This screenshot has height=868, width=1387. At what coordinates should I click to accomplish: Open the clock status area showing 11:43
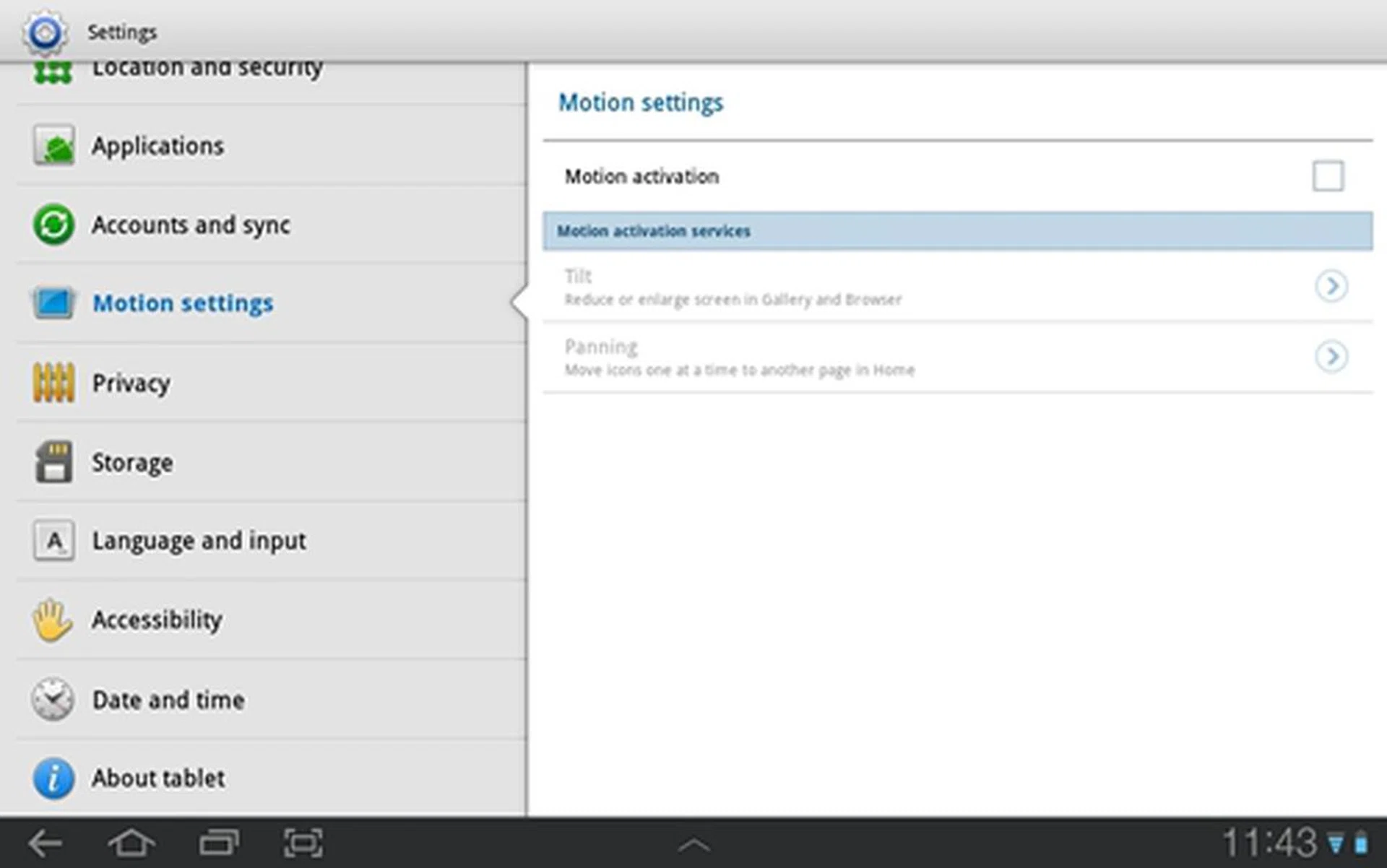pyautogui.click(x=1269, y=843)
